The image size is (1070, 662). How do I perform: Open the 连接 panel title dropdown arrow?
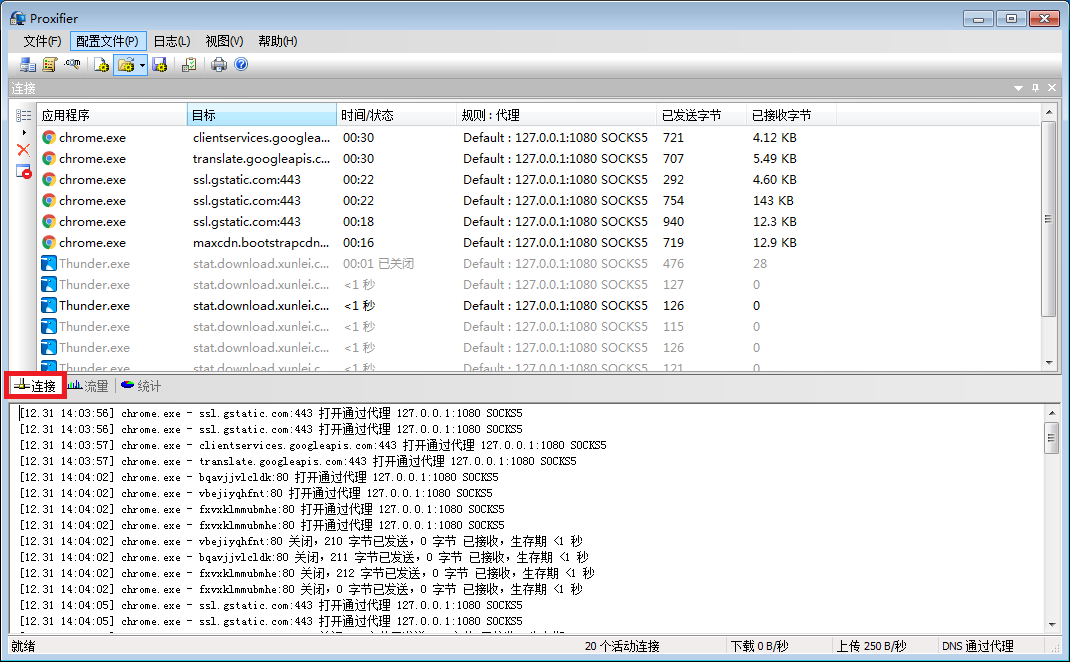pyautogui.click(x=1019, y=88)
